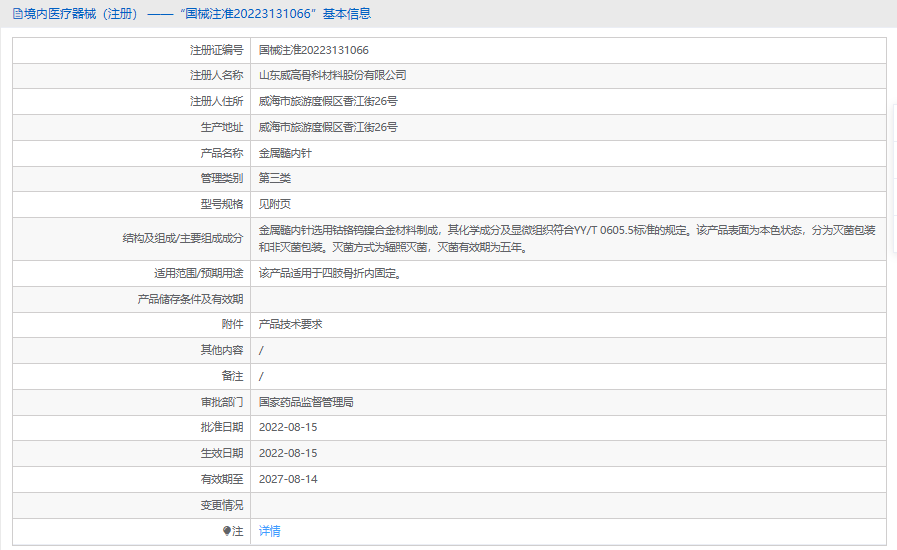Click header title 境内医疗器械（注册）基本信息
Screen dimensions: 897x550
tap(197, 14)
